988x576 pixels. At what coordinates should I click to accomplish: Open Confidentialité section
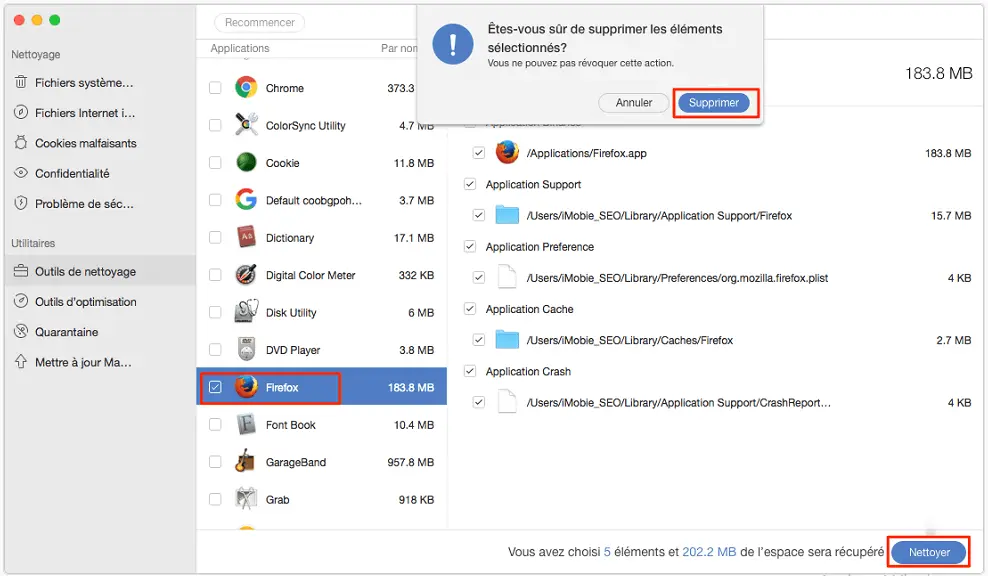100,173
